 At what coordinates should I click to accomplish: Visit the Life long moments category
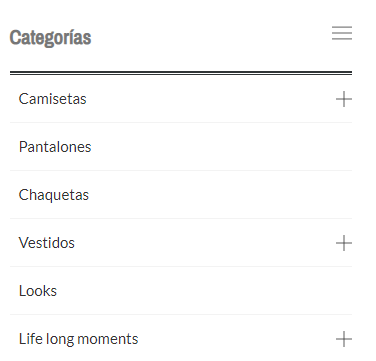(78, 339)
